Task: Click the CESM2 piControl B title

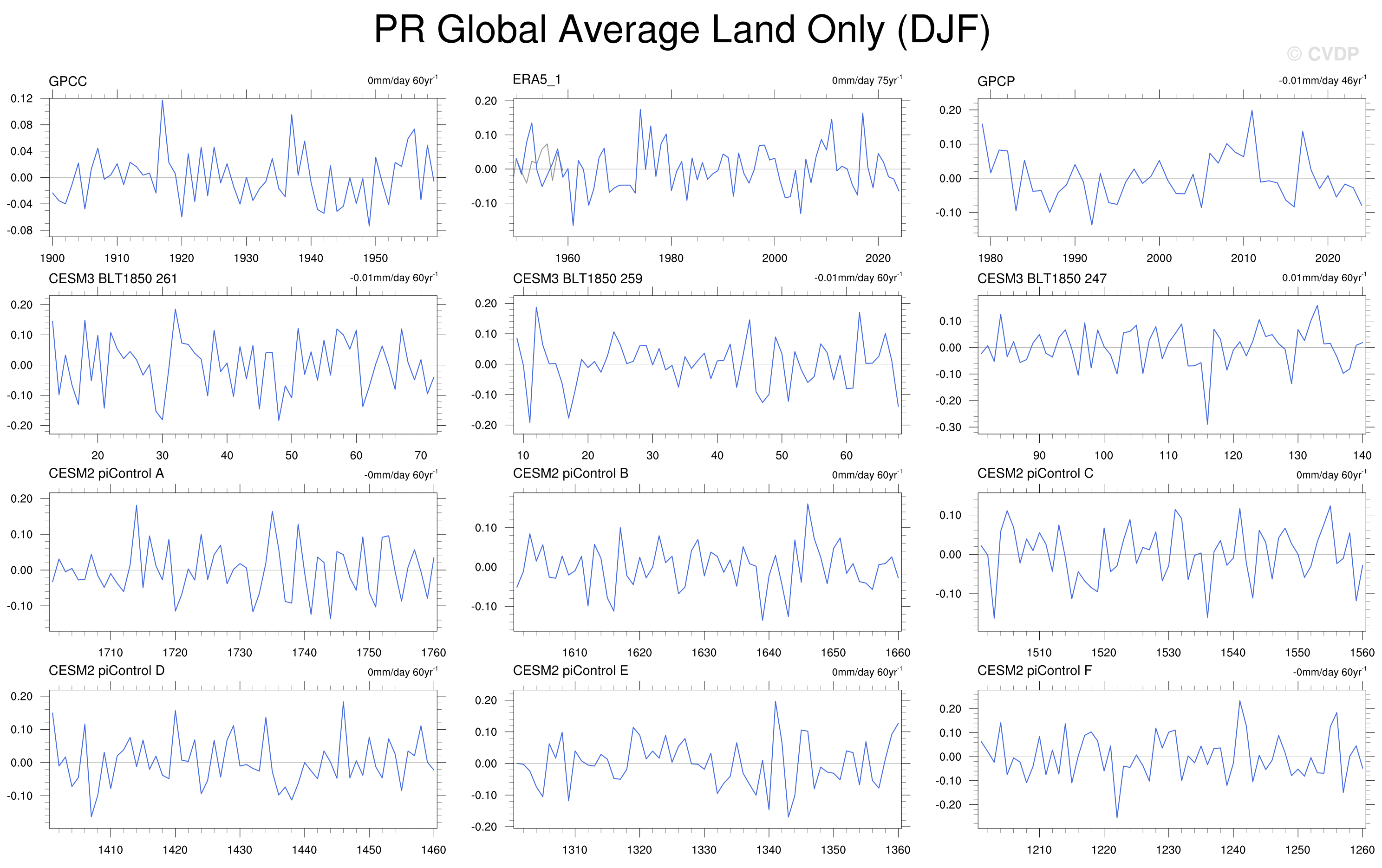Action: tap(570, 473)
